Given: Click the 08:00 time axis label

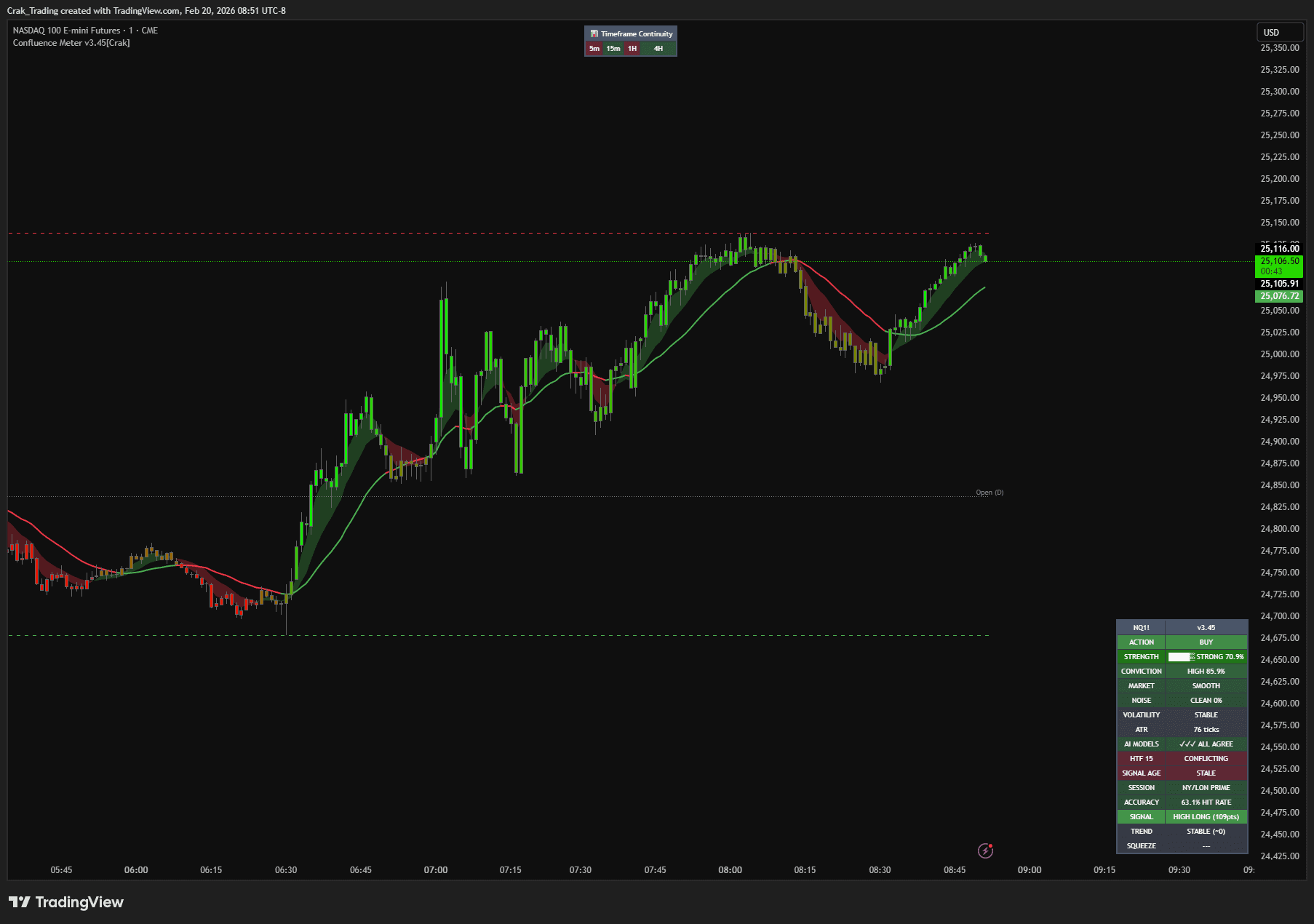Looking at the screenshot, I should pyautogui.click(x=730, y=870).
